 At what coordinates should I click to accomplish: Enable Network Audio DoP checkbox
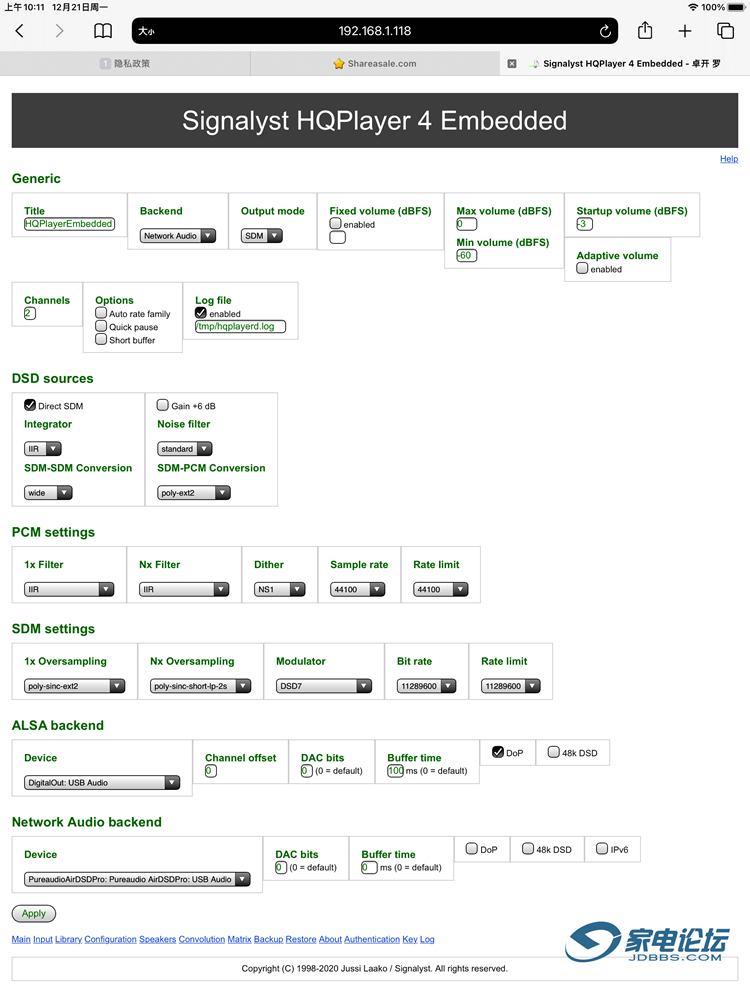click(472, 849)
